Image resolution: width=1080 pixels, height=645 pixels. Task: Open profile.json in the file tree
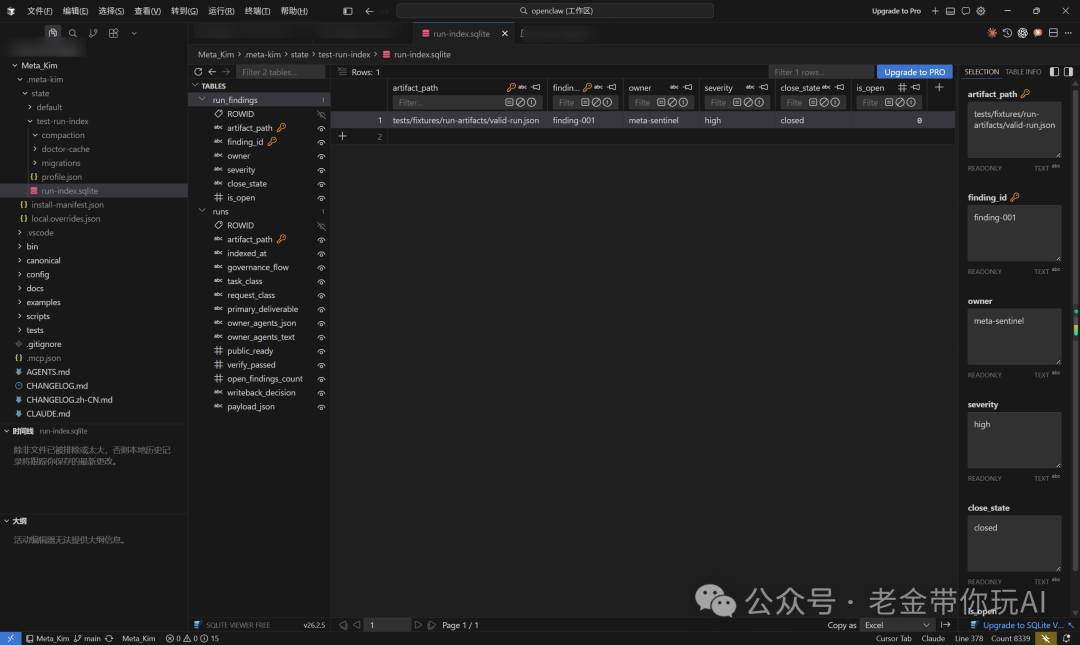[x=61, y=177]
